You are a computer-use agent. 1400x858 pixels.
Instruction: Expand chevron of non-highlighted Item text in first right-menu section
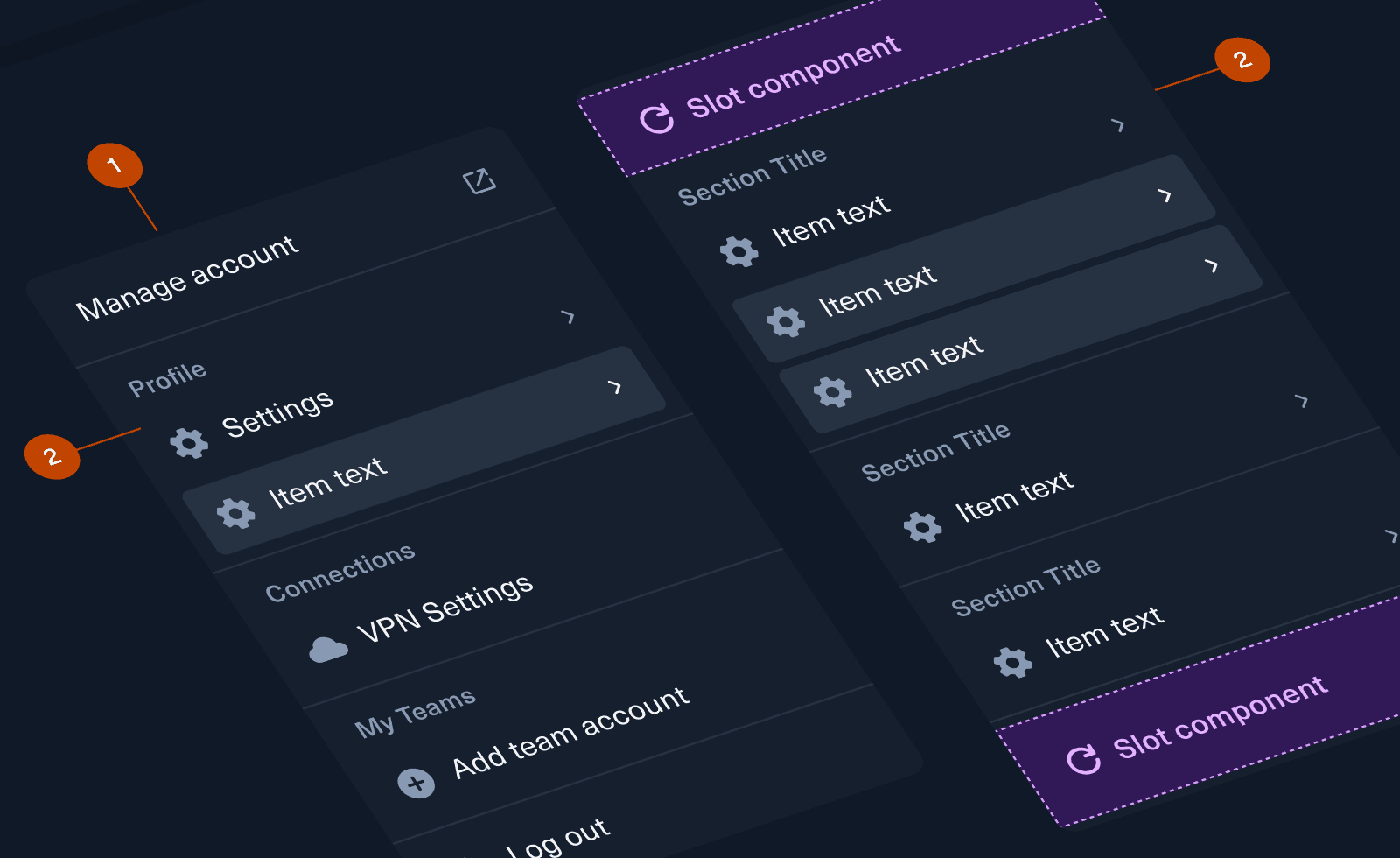click(x=1117, y=125)
